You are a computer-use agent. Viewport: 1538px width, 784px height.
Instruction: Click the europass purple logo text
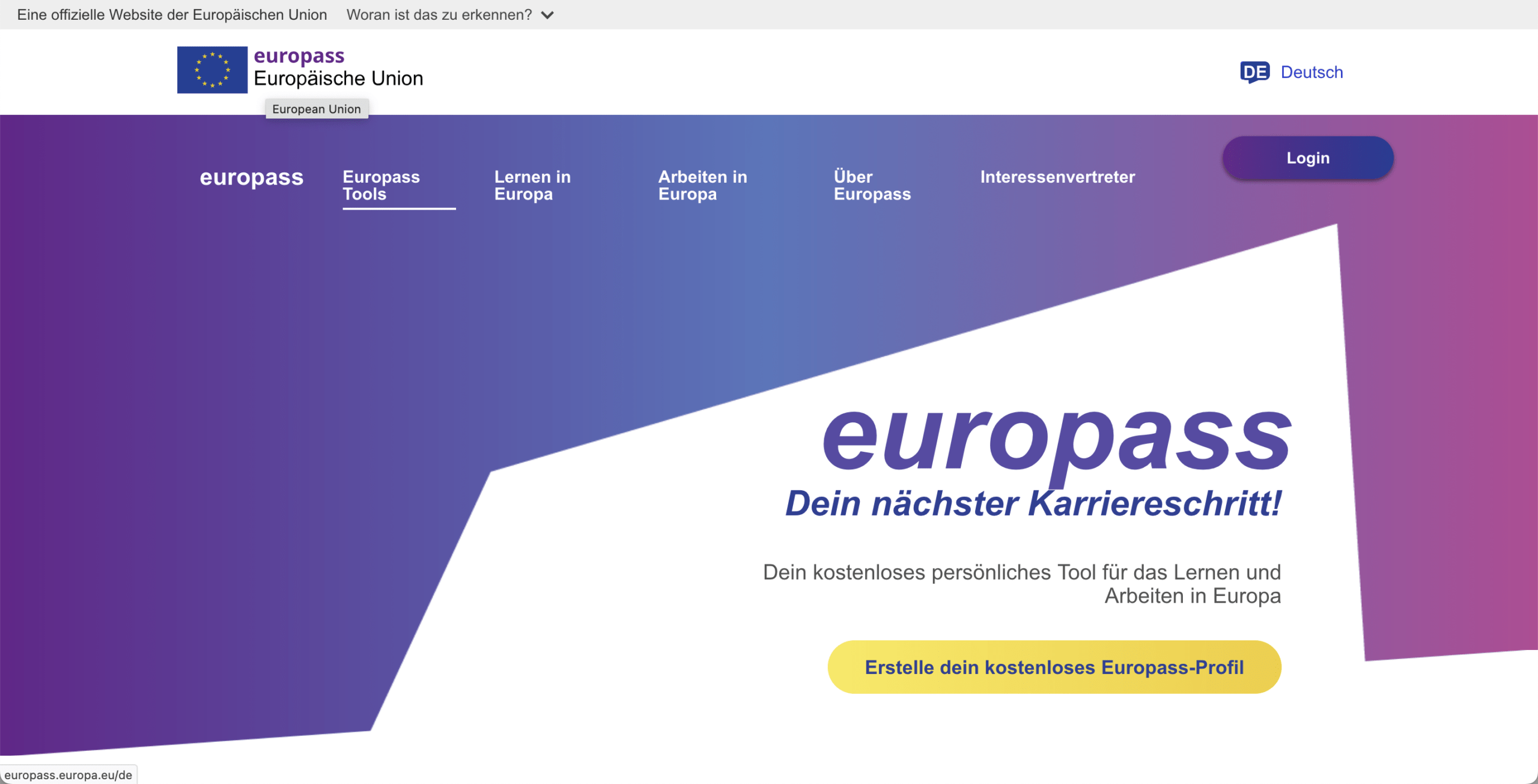coord(299,55)
